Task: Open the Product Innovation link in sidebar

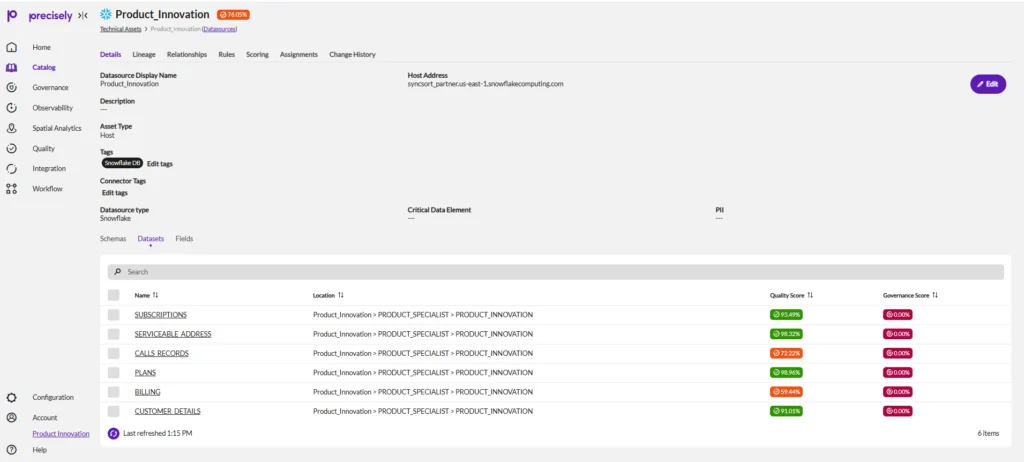Action: click(x=61, y=434)
